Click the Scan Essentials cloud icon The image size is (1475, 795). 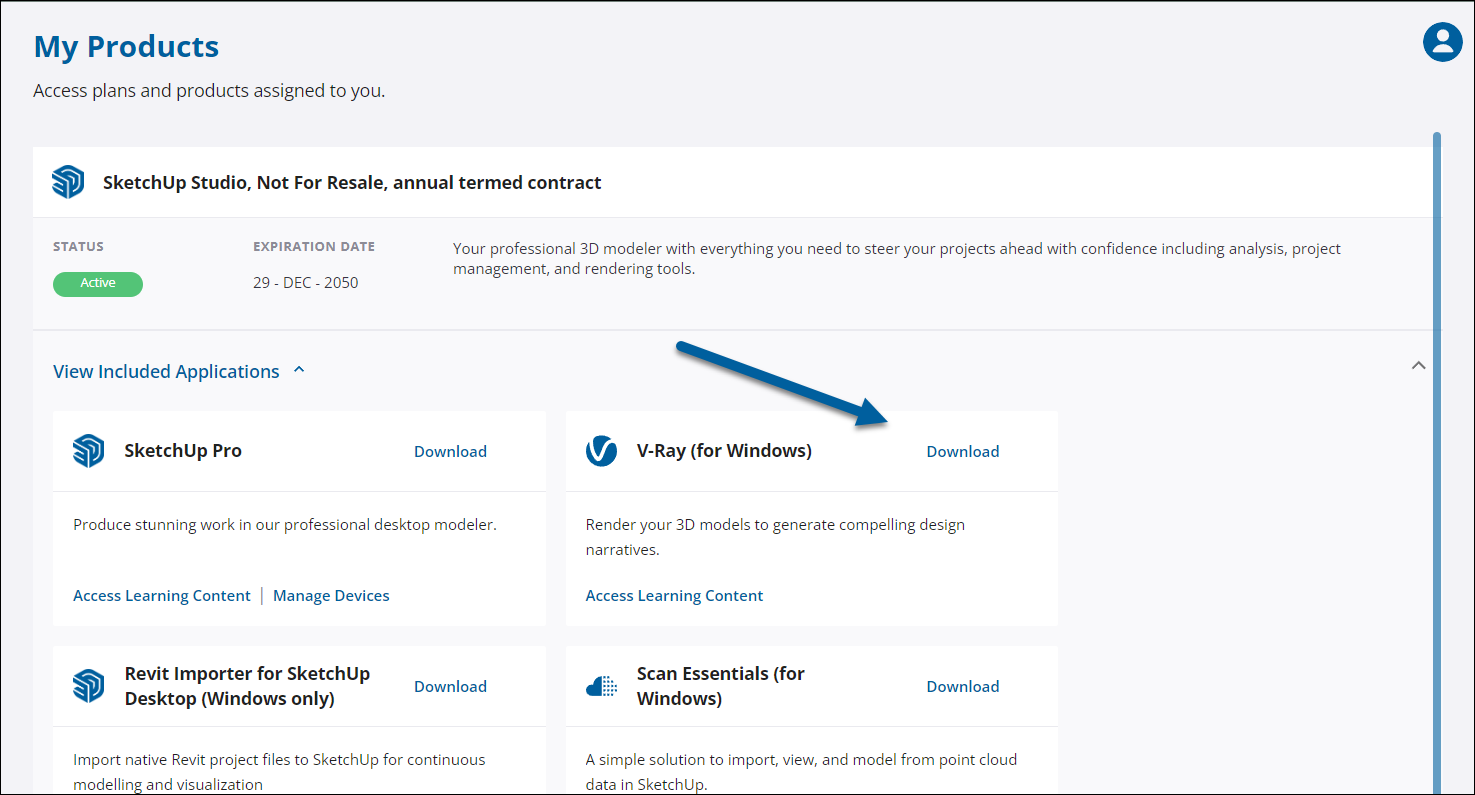coord(601,686)
